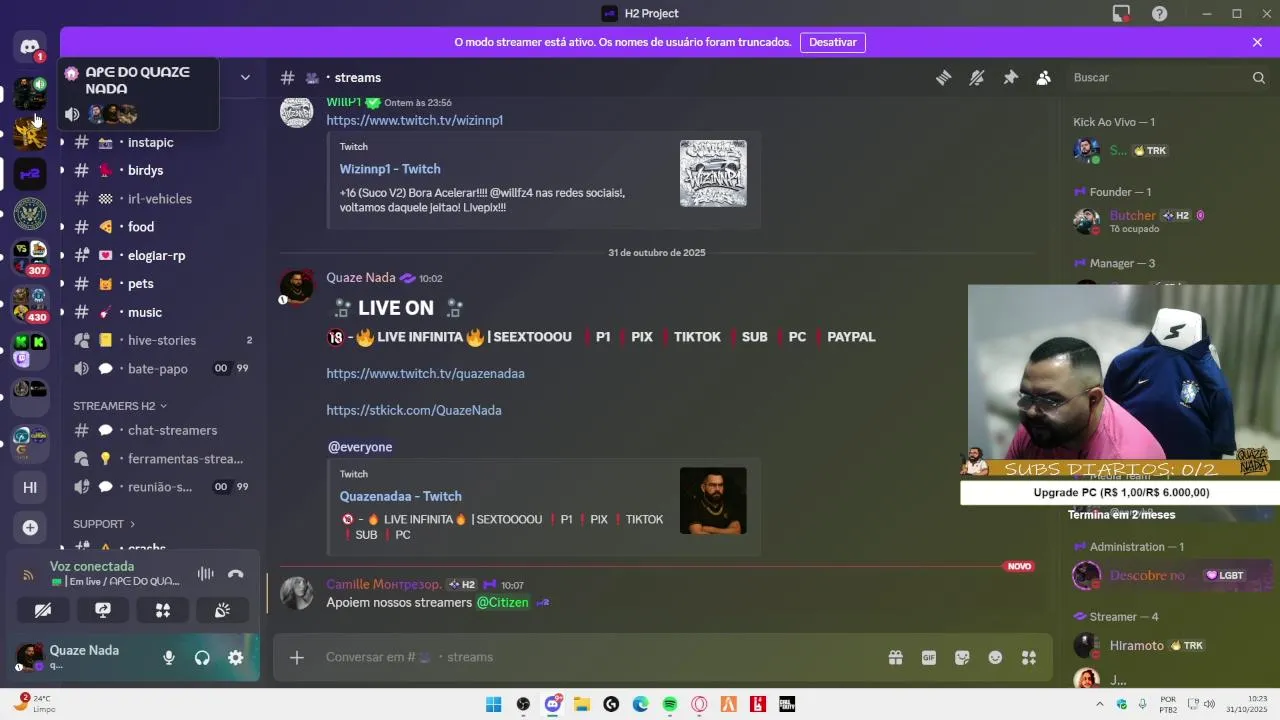
Task: Open Discord direct messages home icon
Action: coord(30,46)
